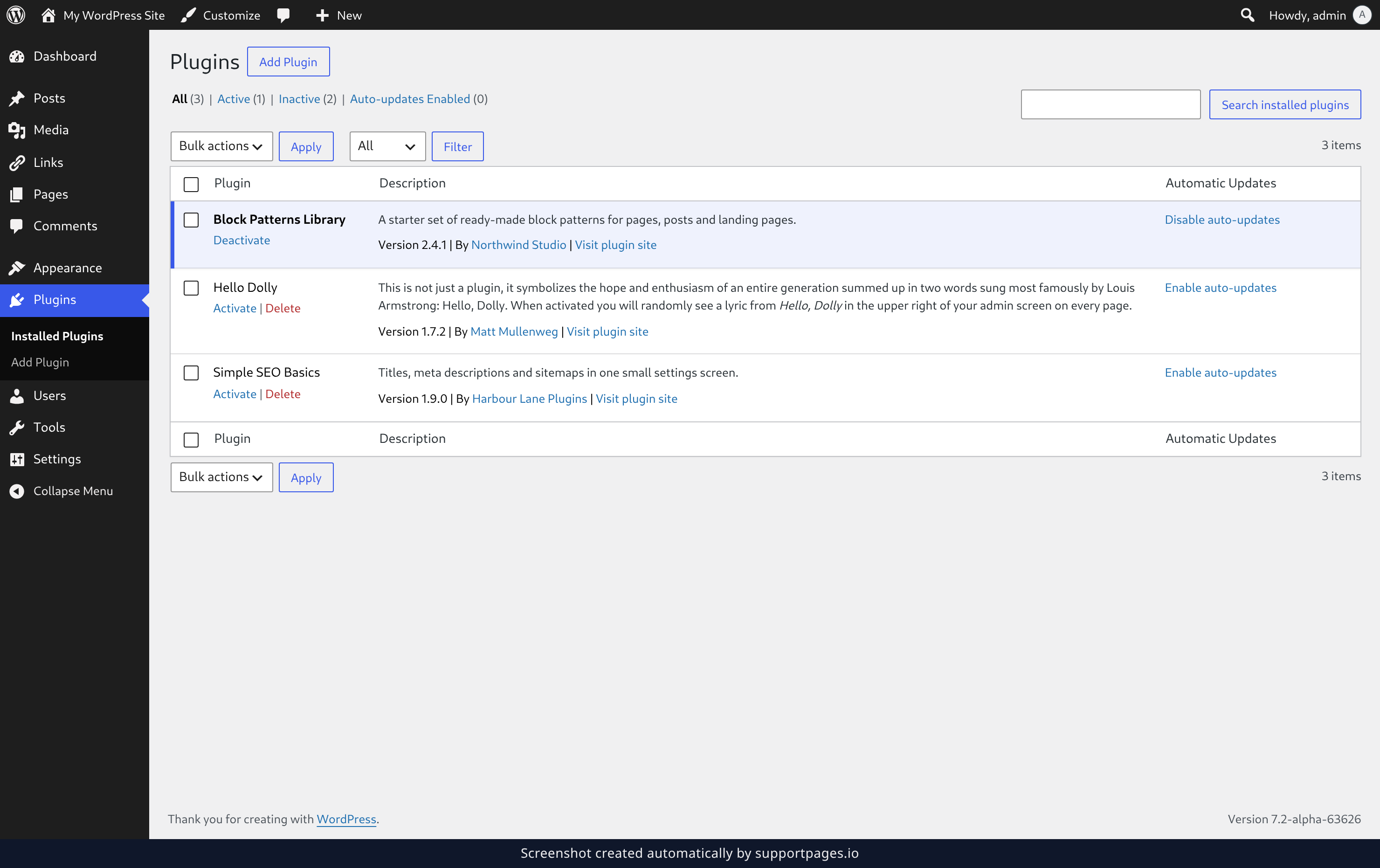Screen dimensions: 1380x868
Task: Switch to the Inactive plugins filter
Action: [299, 98]
